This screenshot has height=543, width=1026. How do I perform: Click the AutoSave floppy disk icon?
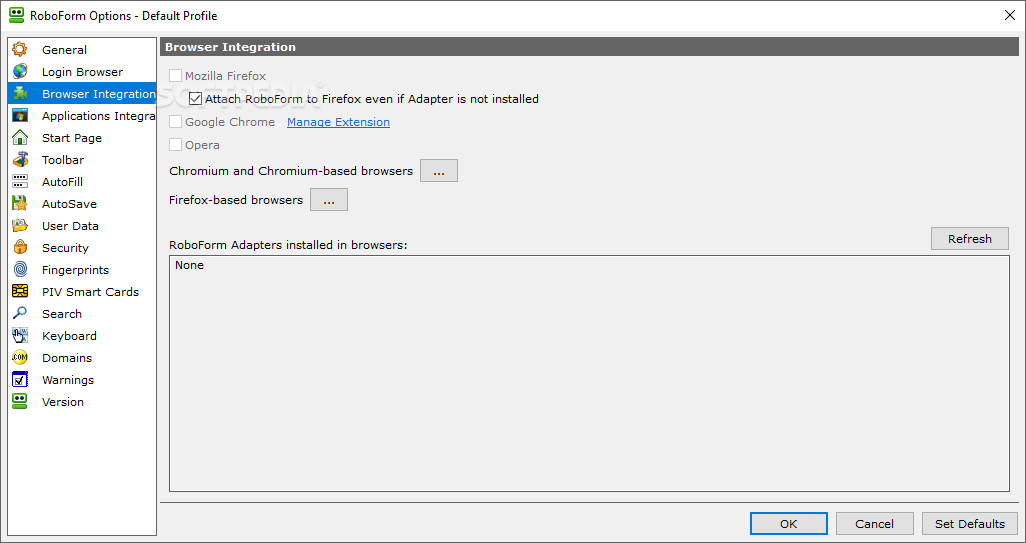point(20,203)
